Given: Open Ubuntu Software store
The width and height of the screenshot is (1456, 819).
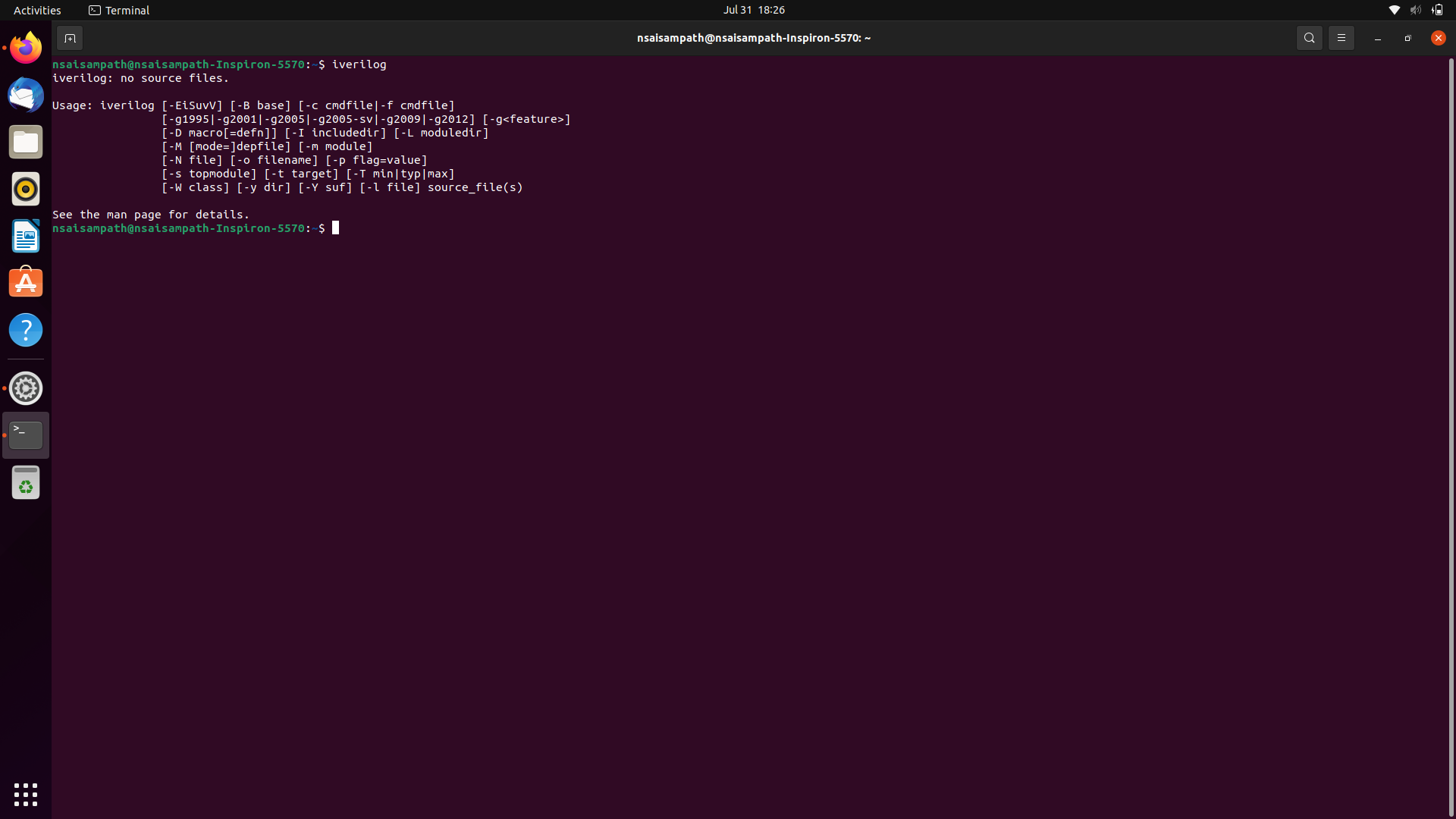Looking at the screenshot, I should click(x=26, y=283).
